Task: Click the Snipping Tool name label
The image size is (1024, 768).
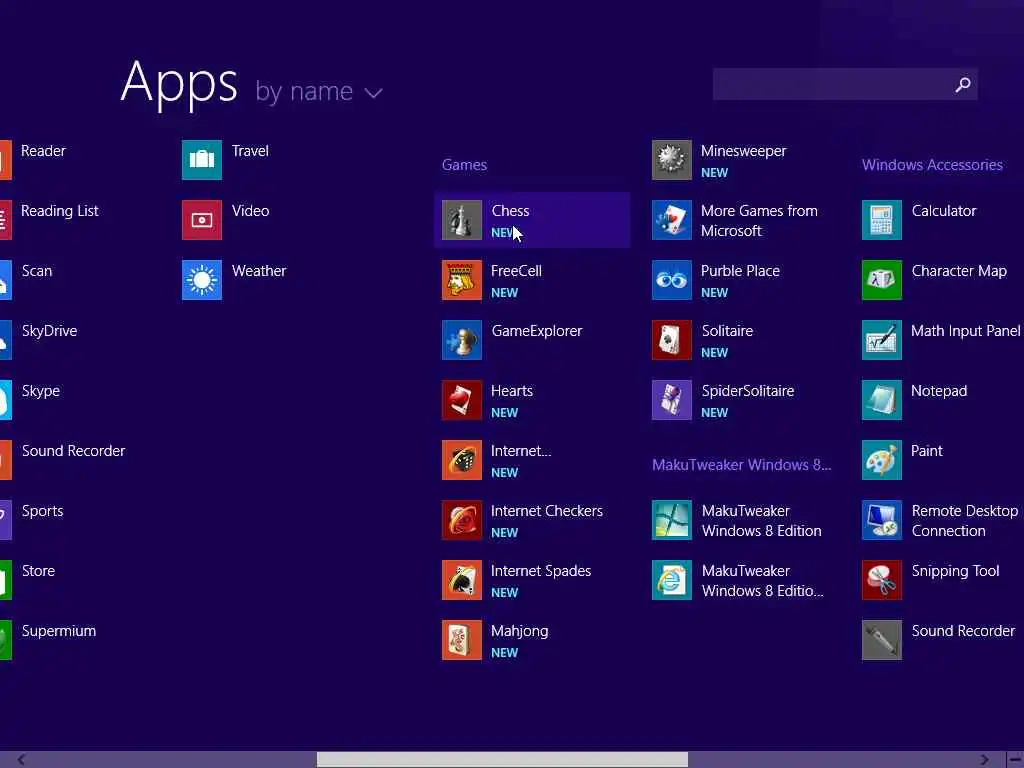Action: tap(955, 571)
